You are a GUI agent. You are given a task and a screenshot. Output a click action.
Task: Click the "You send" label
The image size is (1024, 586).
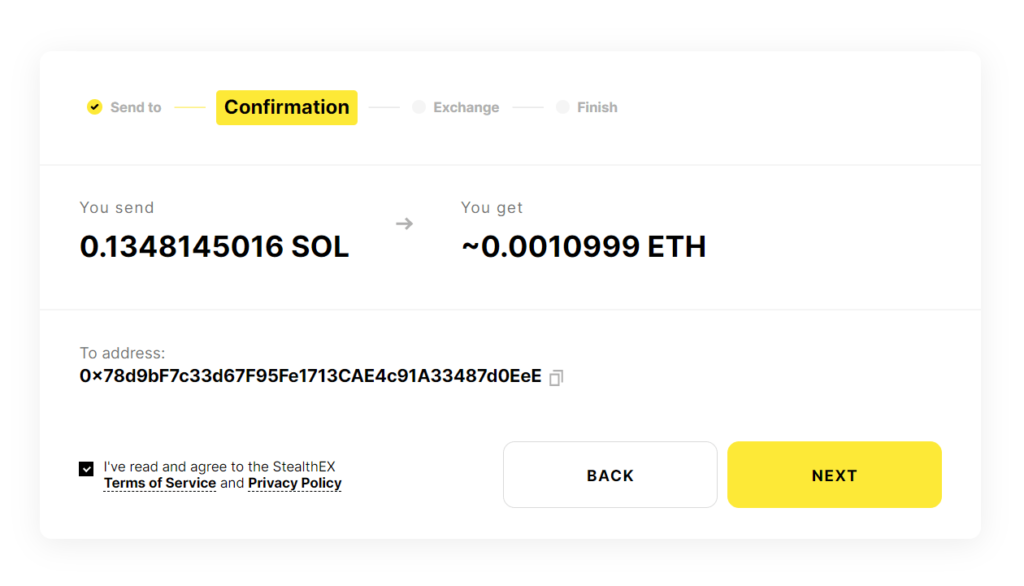point(117,208)
